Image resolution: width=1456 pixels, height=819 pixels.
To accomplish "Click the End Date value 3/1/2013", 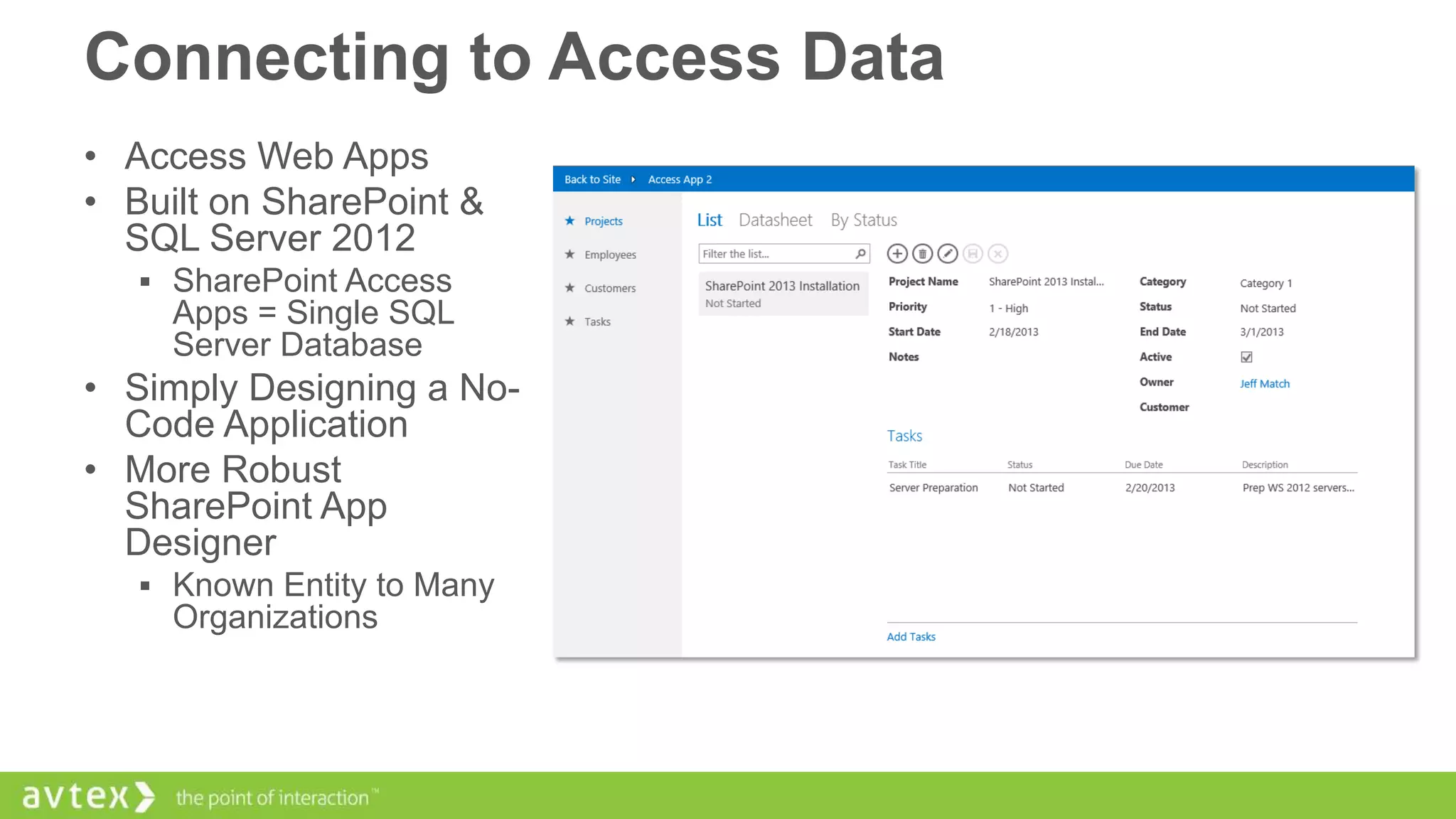I will pyautogui.click(x=1261, y=332).
